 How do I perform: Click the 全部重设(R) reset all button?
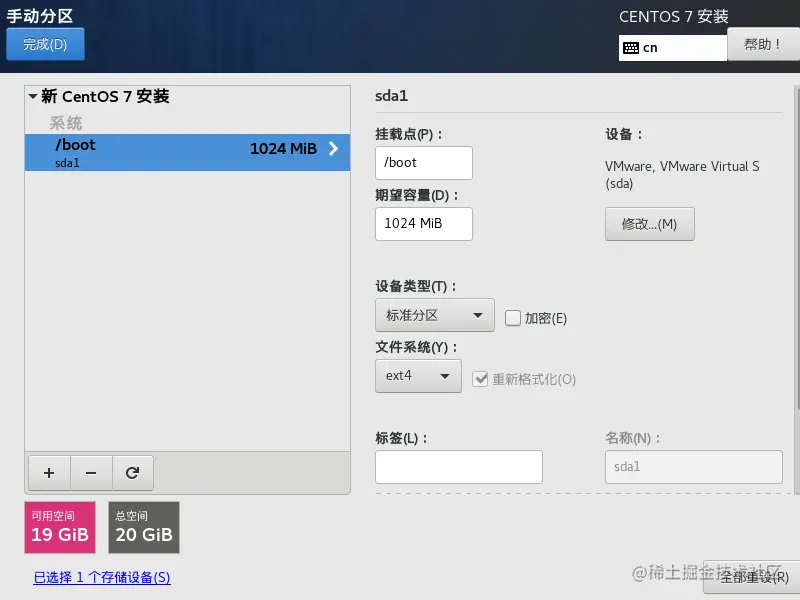click(754, 577)
